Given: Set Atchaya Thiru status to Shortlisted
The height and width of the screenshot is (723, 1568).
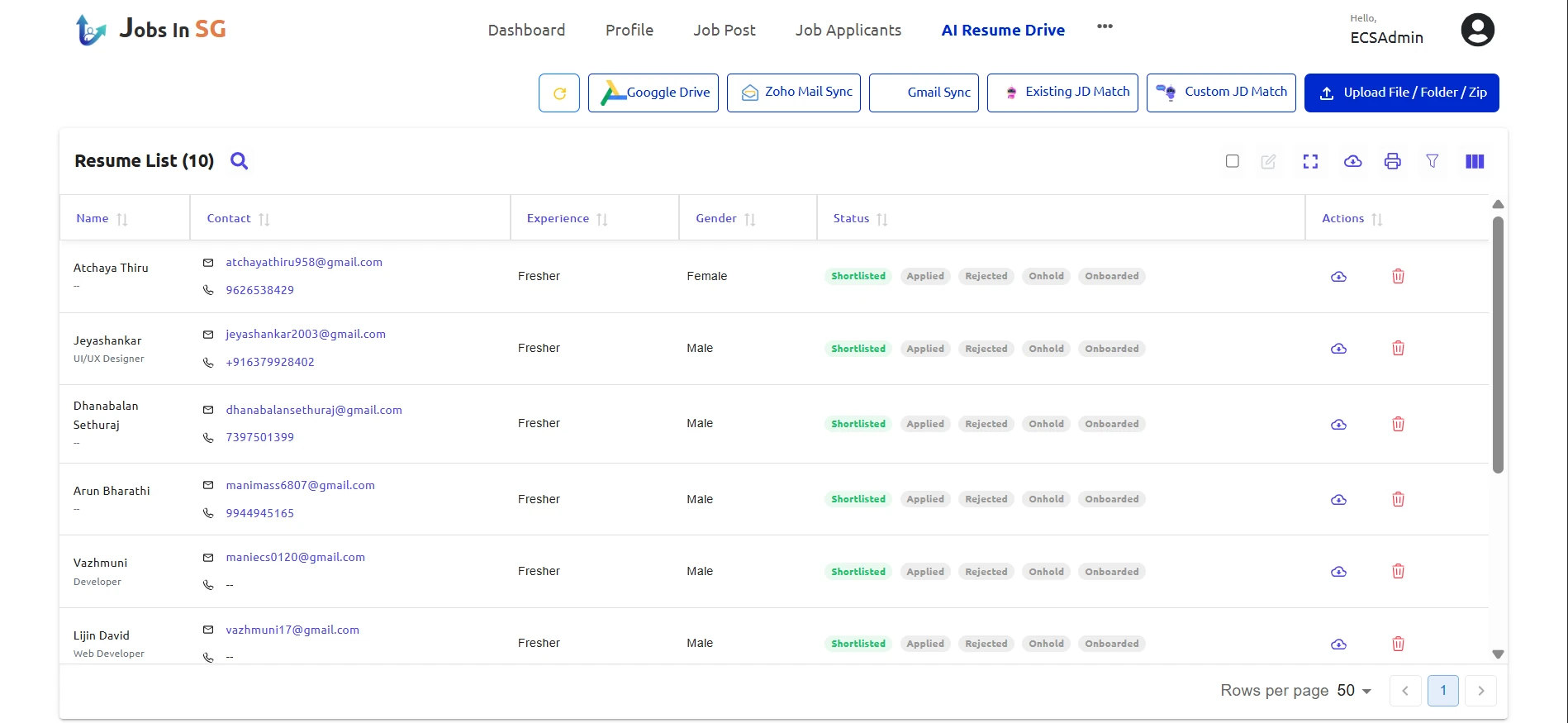Looking at the screenshot, I should coord(858,277).
